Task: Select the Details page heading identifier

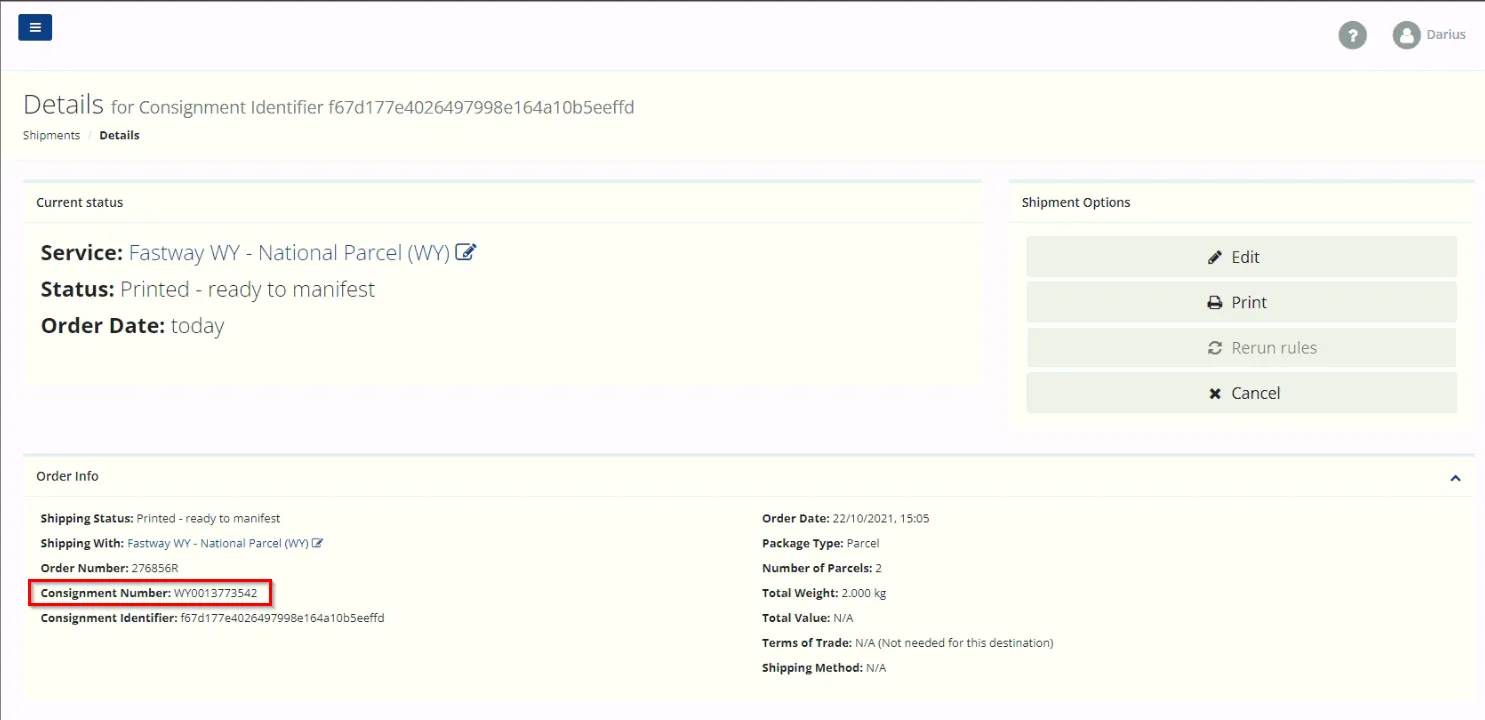Action: pyautogui.click(x=481, y=107)
